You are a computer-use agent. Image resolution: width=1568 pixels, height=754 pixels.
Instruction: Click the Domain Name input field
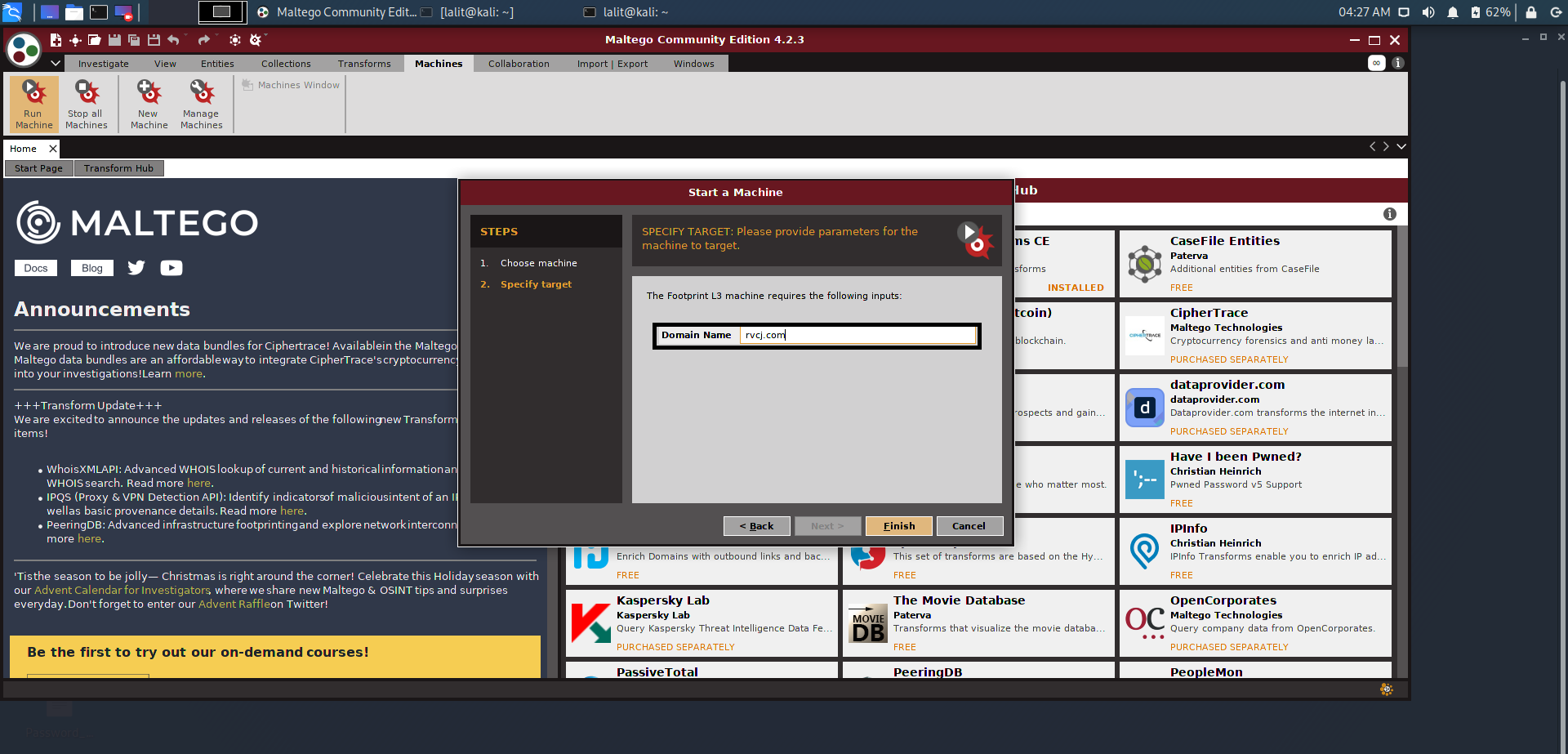tap(857, 335)
